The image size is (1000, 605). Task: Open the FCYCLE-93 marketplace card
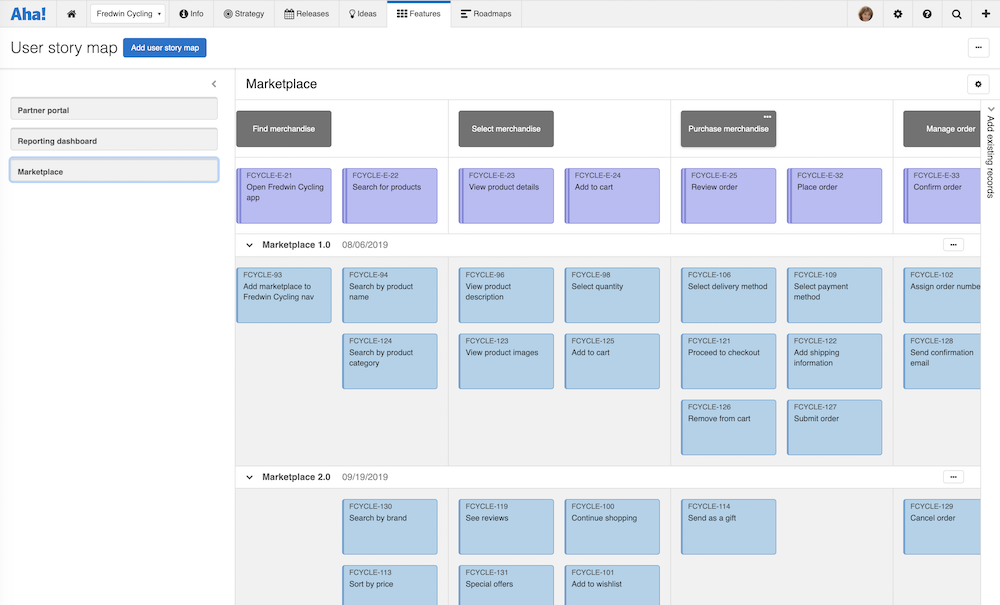283,295
